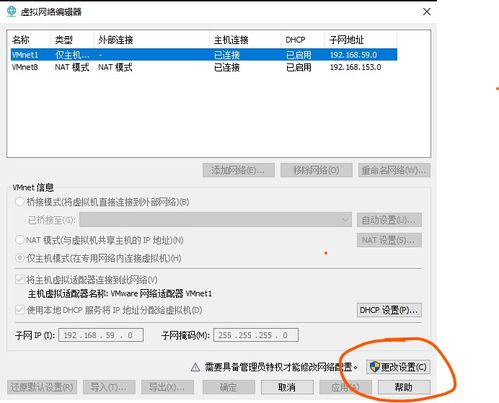The image size is (499, 403).
Task: Select the 仅主机模式 radio button
Action: (x=20, y=258)
